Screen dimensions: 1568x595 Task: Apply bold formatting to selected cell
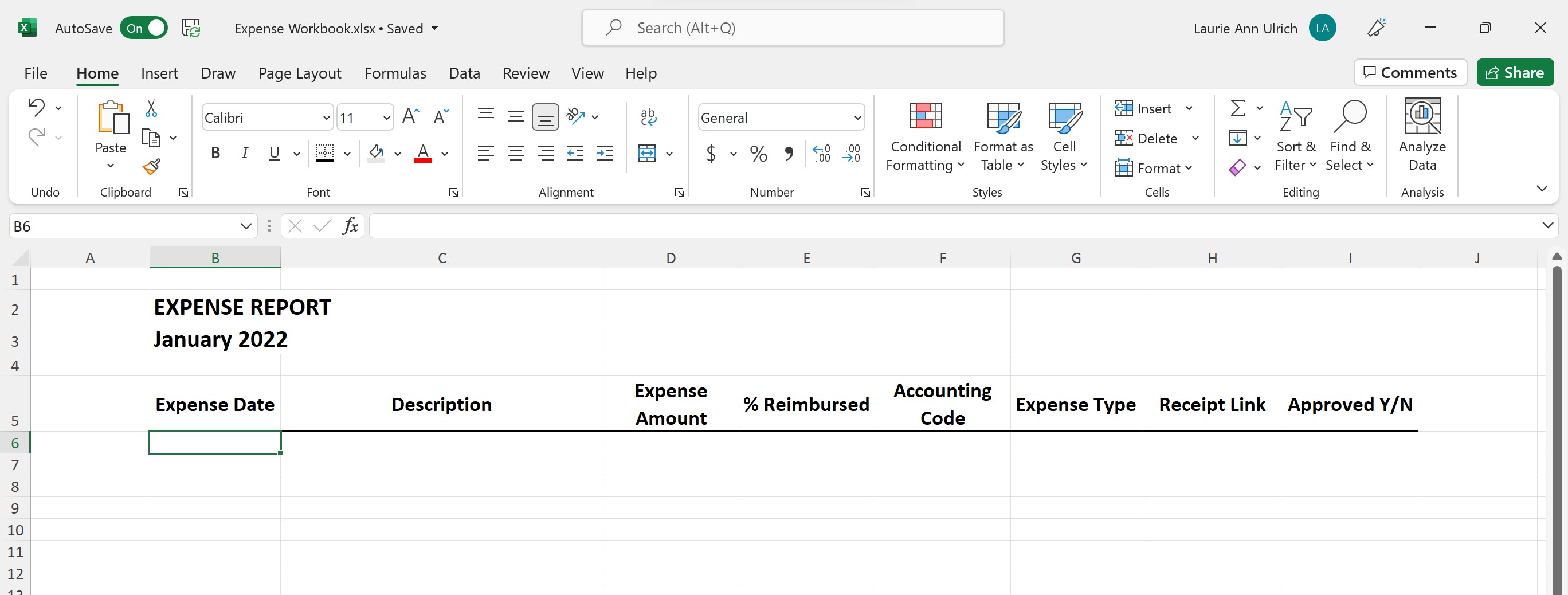click(x=215, y=154)
